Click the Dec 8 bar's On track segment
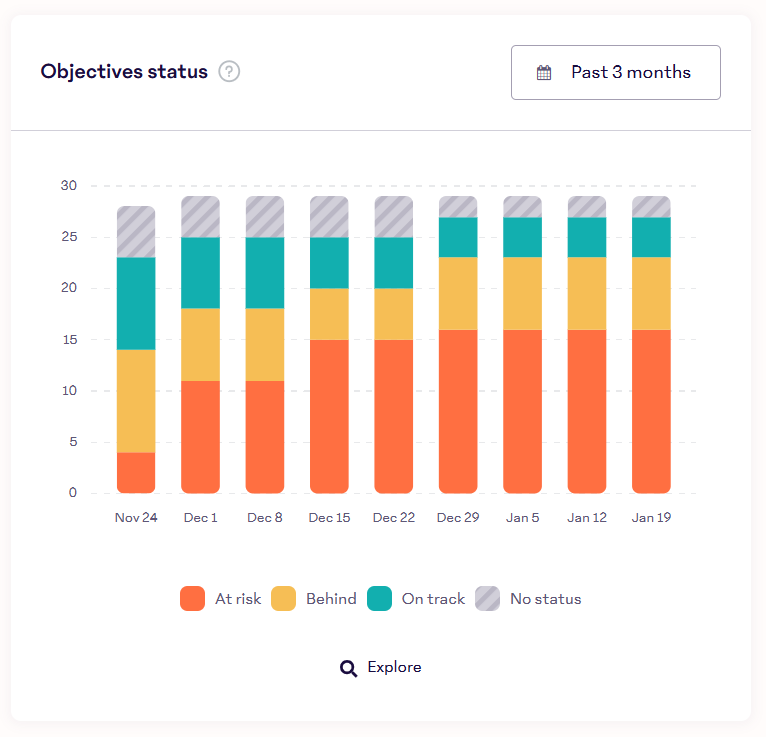 tap(265, 272)
